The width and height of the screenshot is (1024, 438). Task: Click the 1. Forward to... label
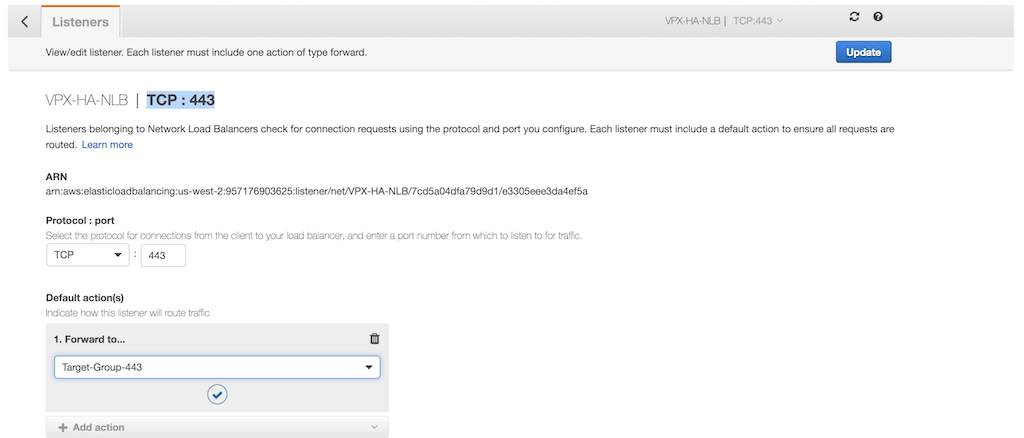tap(89, 339)
